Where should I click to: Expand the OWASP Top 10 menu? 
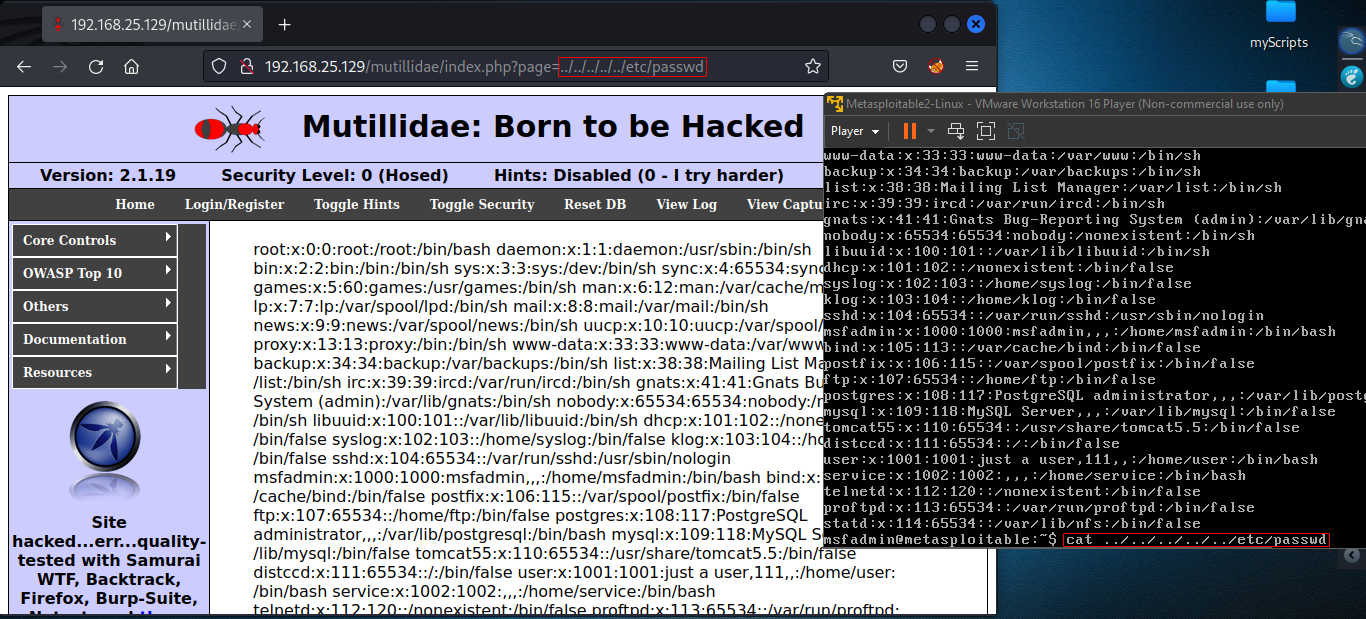95,273
